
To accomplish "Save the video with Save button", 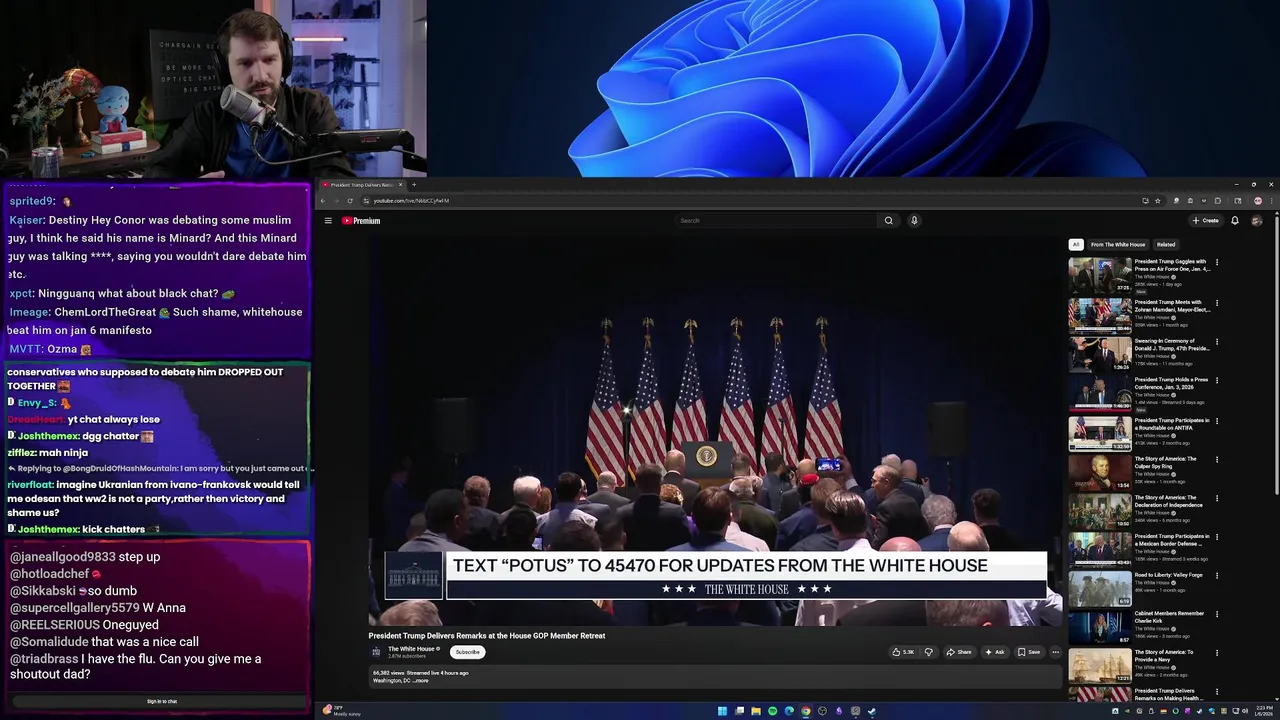I will [1029, 652].
